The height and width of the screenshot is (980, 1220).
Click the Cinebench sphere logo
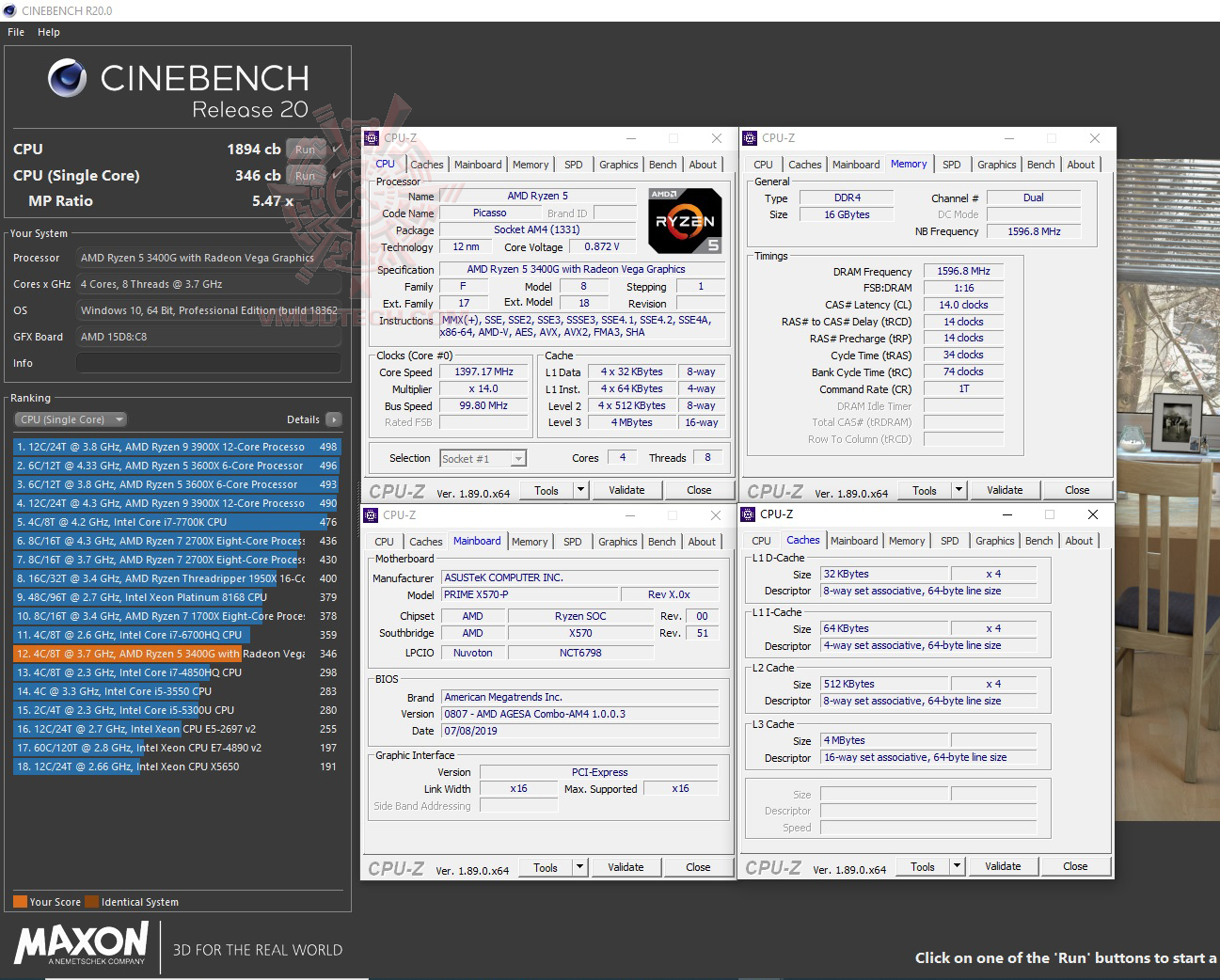68,78
